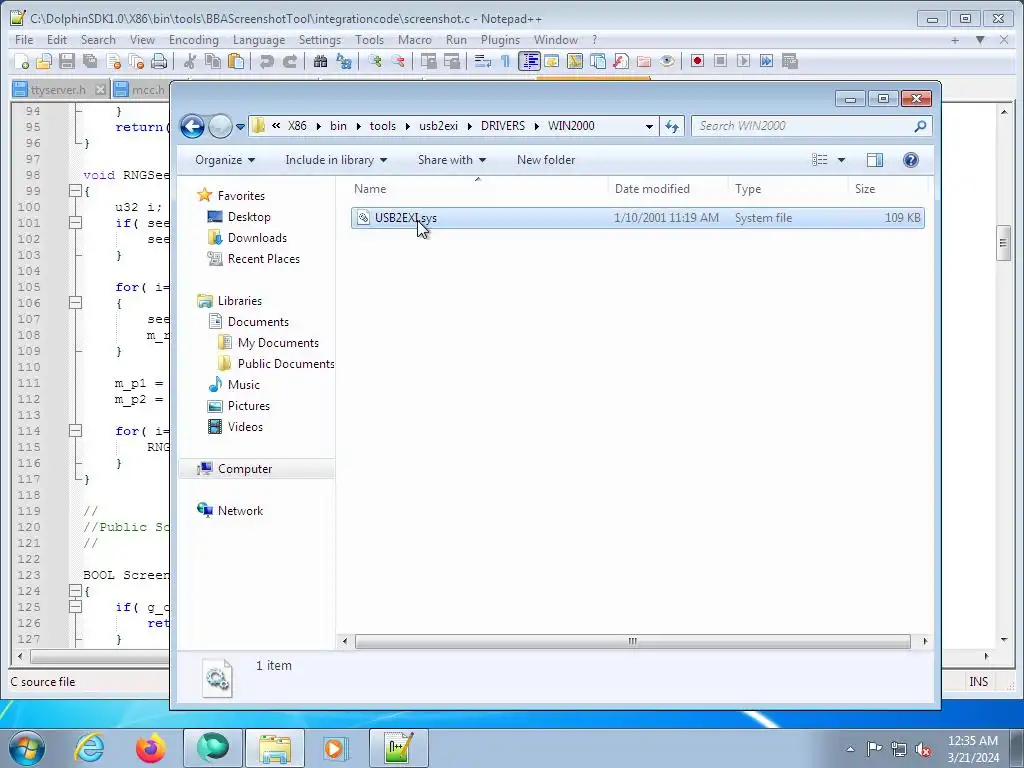Screen dimensions: 1024x768
Task: Click the Close All icon in Notepad++ toolbar
Action: pyautogui.click(x=136, y=61)
